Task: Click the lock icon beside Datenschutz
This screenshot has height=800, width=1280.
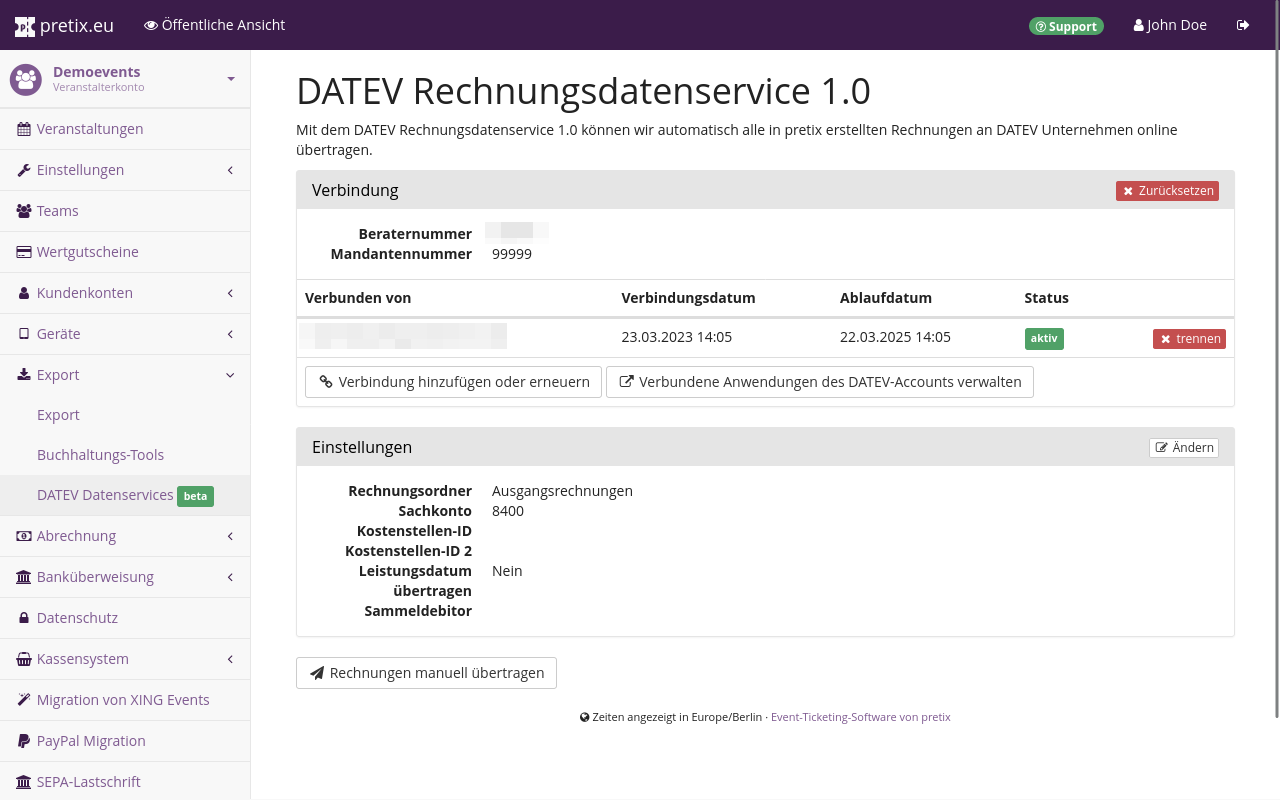Action: [x=24, y=618]
